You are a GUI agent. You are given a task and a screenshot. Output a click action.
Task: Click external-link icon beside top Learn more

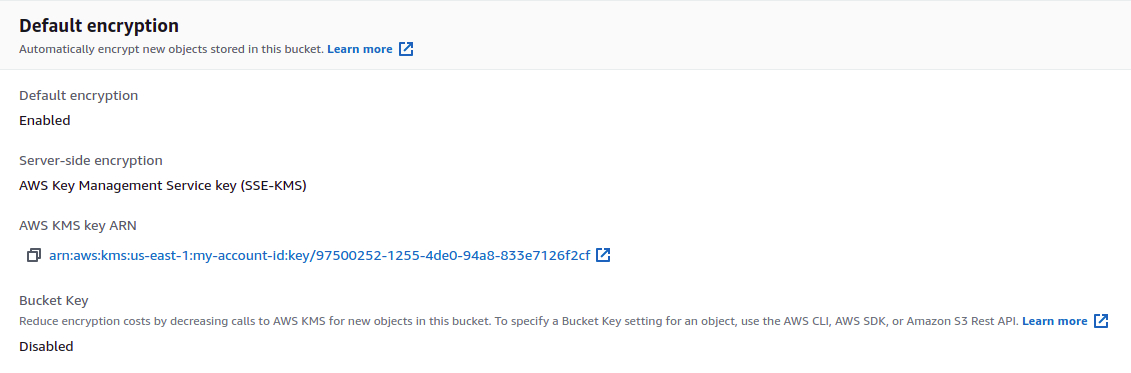click(x=406, y=49)
